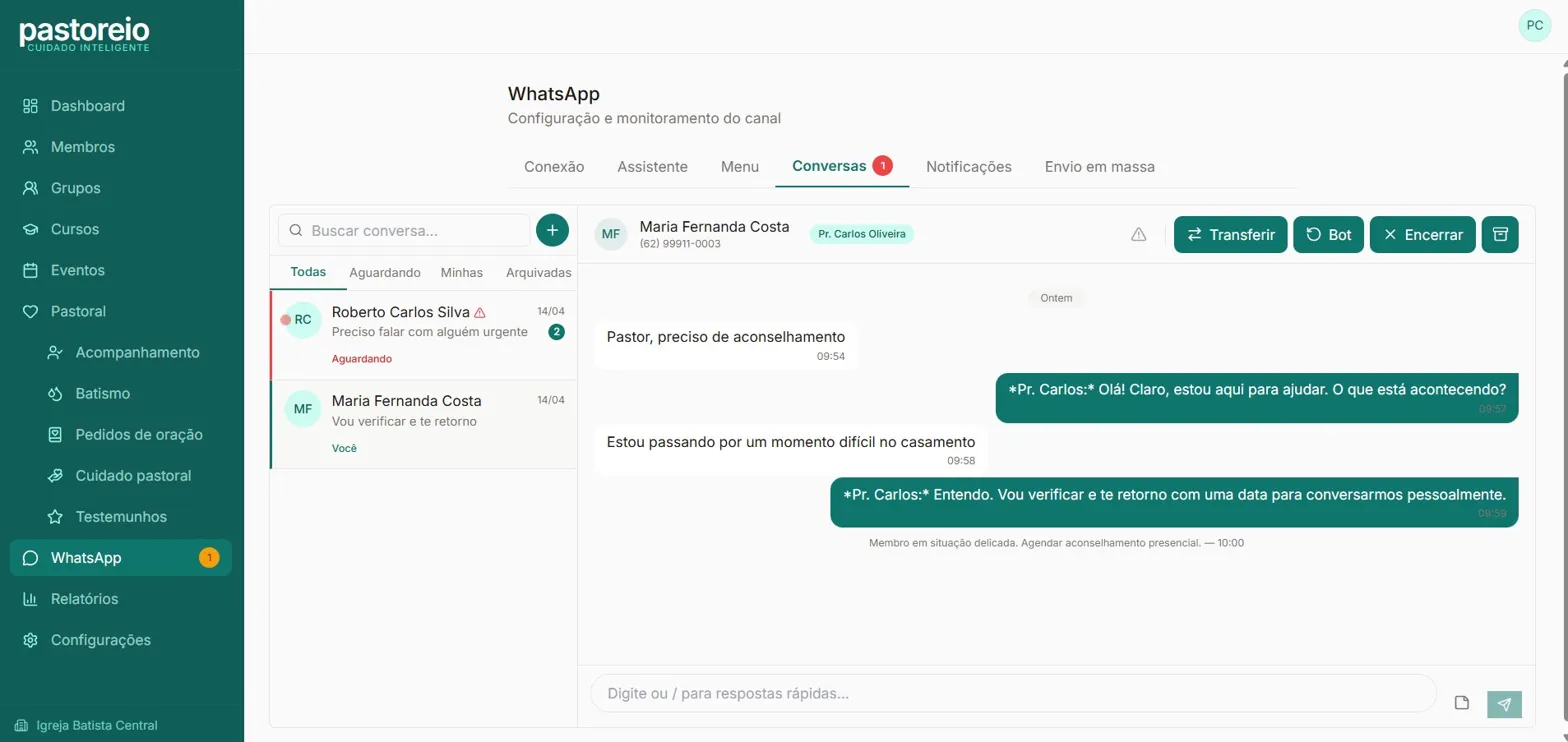This screenshot has height=742, width=1568.
Task: Open Maria Fernanda Costa conversation in list
Action: point(424,424)
